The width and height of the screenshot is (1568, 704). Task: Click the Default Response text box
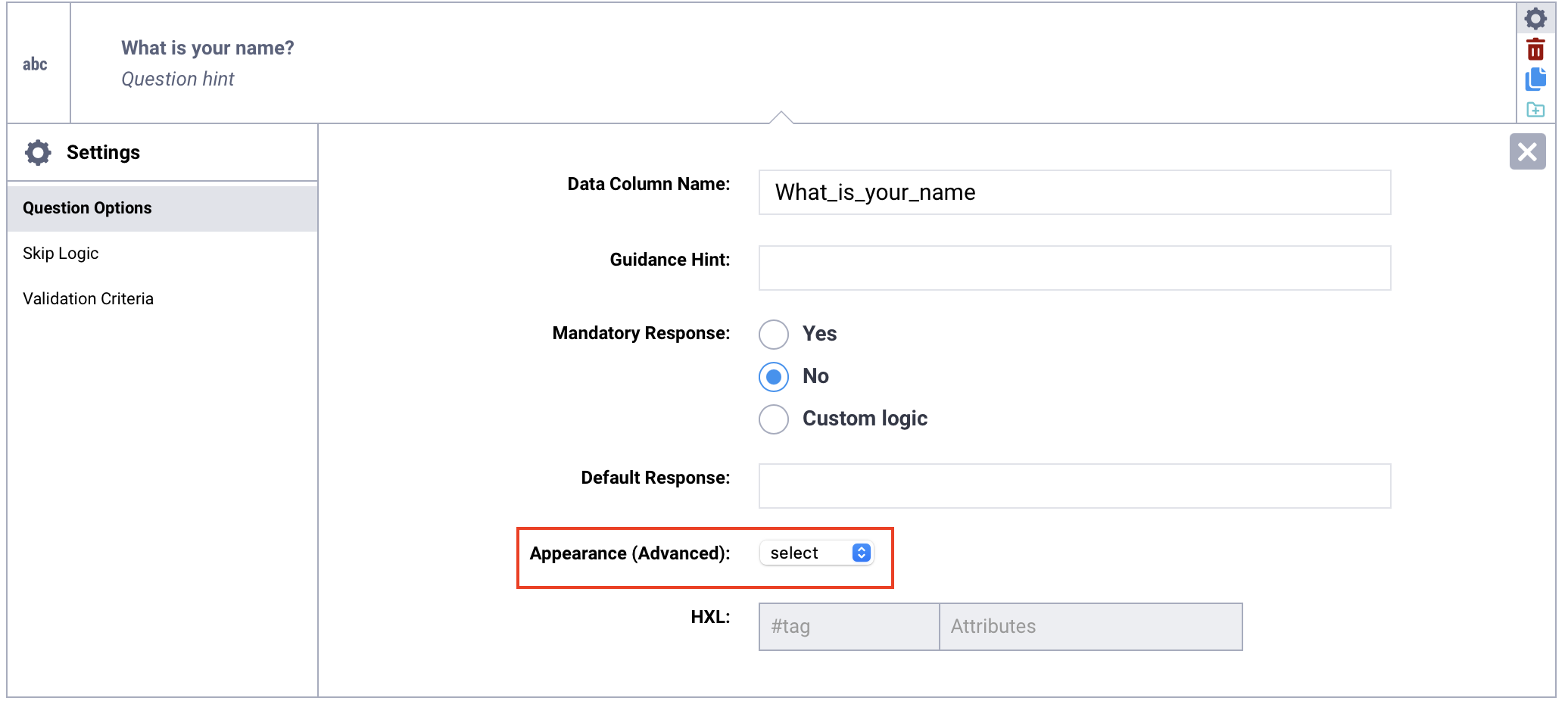point(1074,486)
